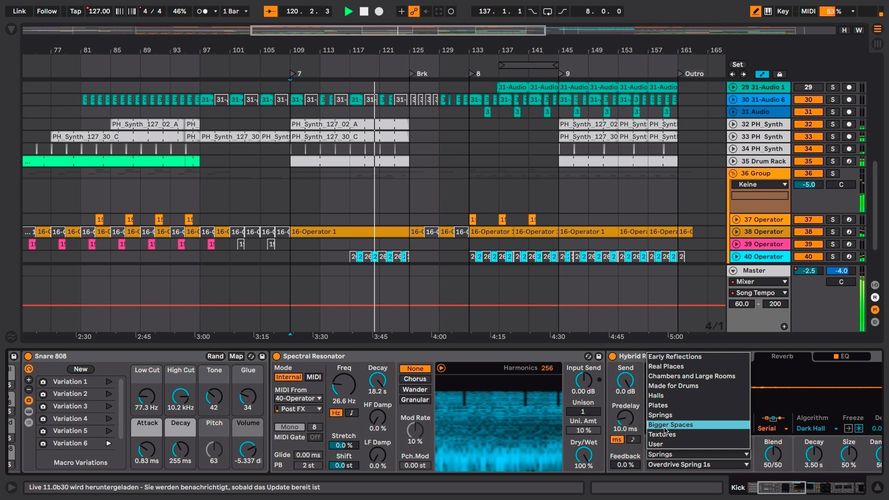Start playback with the green Play button

click(x=348, y=11)
